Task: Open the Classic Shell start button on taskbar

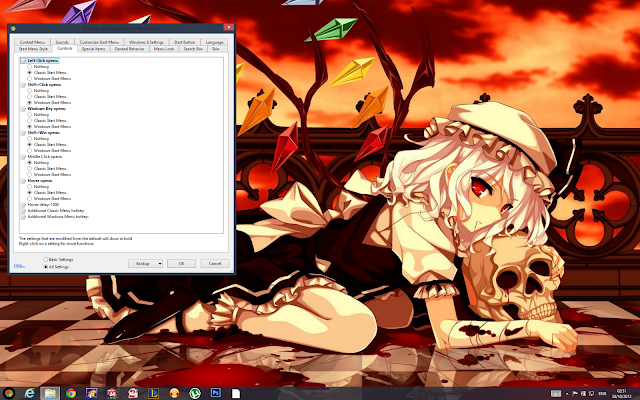Action: [9, 393]
